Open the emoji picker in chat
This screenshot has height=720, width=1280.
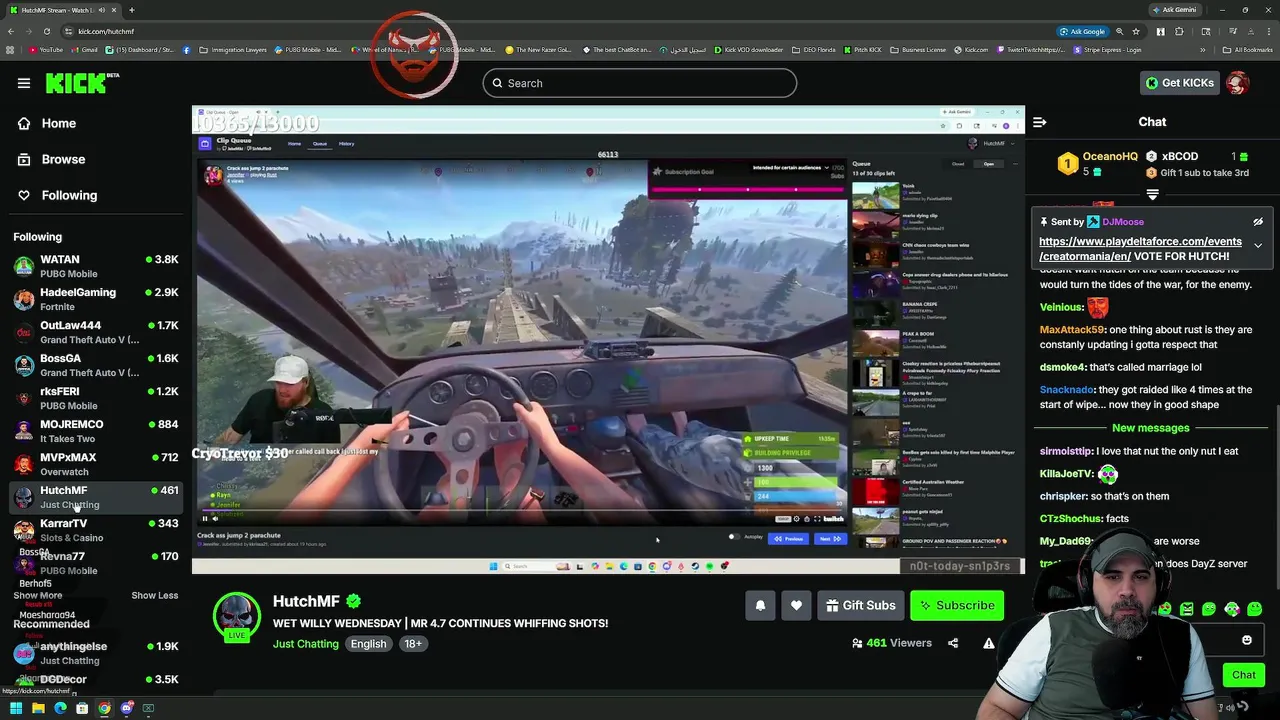click(x=1246, y=640)
